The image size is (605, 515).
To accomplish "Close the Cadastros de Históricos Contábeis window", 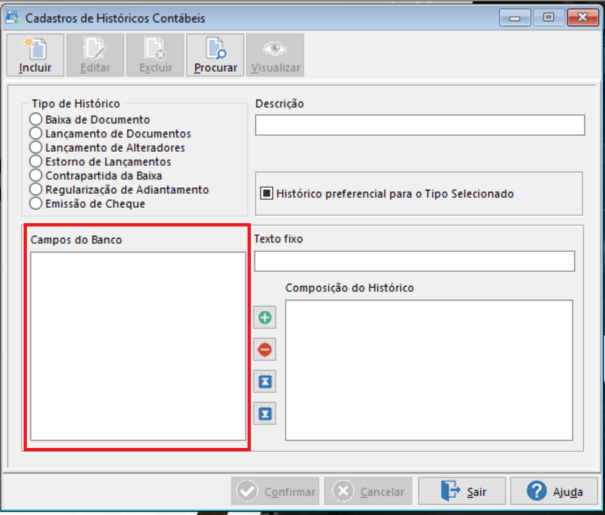I will [x=583, y=17].
